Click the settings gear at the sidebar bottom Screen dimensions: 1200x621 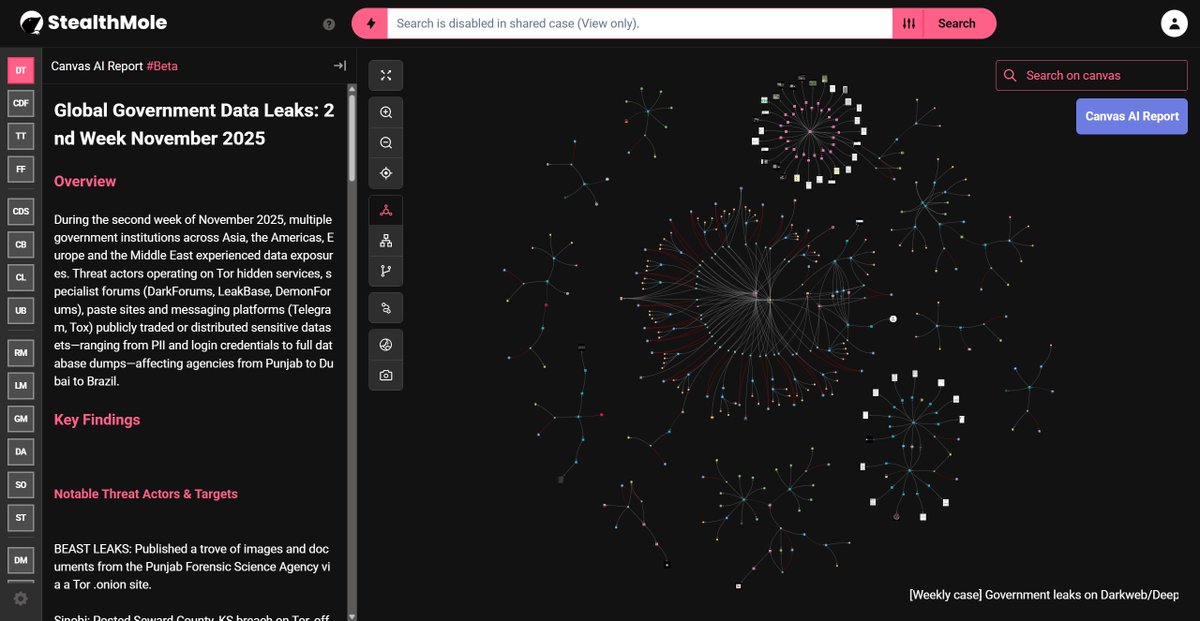coord(20,599)
